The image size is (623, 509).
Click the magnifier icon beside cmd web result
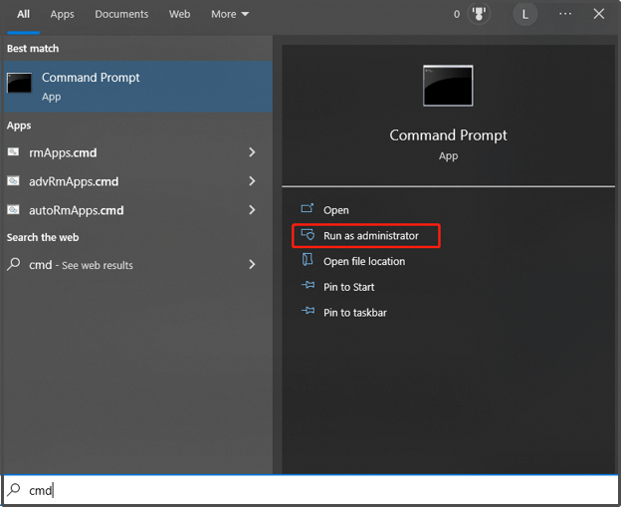coord(14,264)
